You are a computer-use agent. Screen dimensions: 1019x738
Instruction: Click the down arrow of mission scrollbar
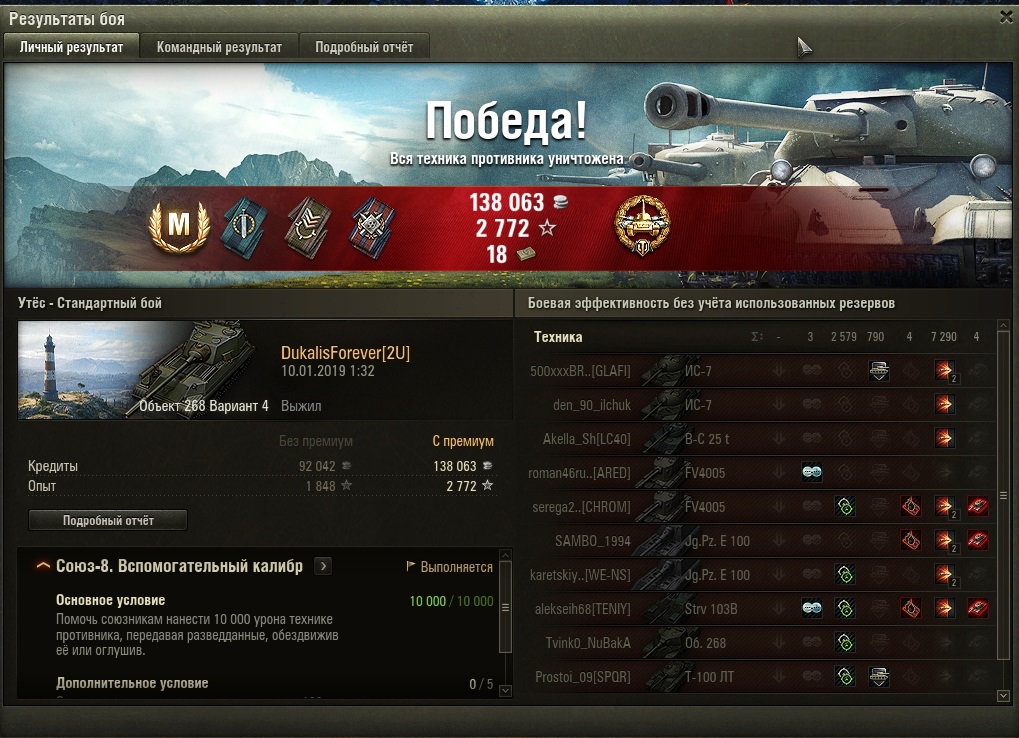click(505, 690)
